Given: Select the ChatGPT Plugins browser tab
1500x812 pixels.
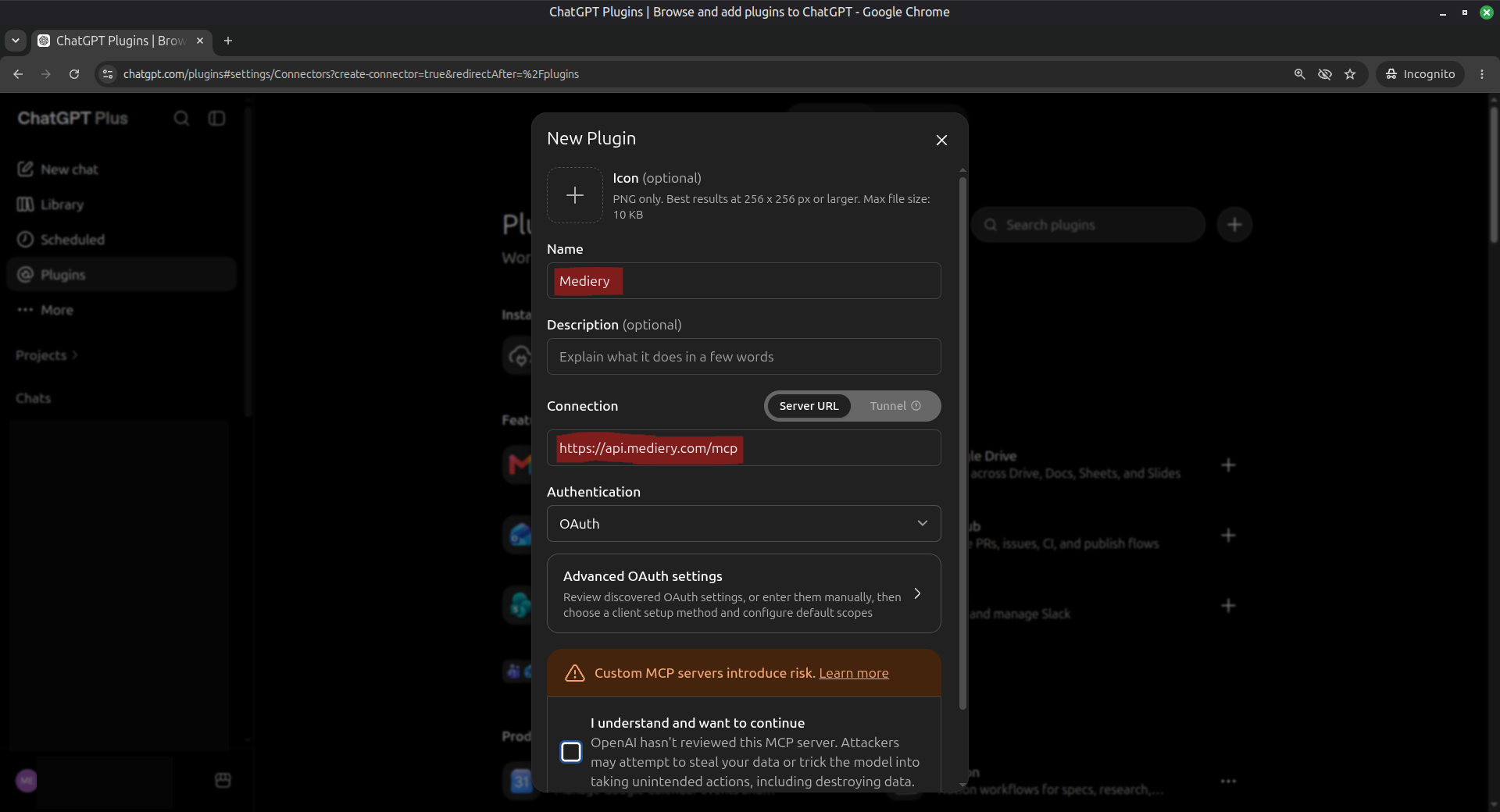Looking at the screenshot, I should [121, 41].
